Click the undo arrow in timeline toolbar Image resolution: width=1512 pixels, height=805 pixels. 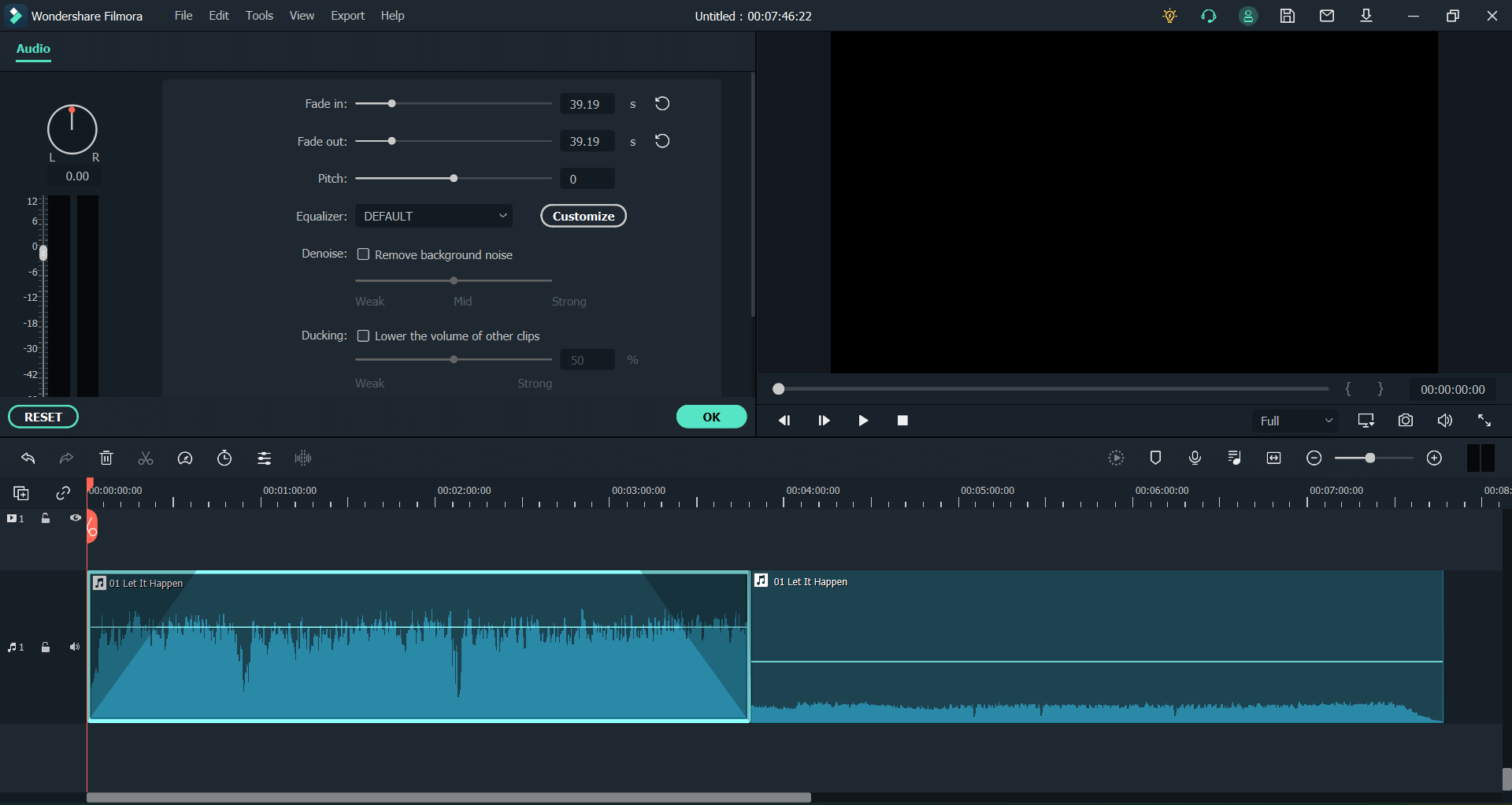click(28, 458)
